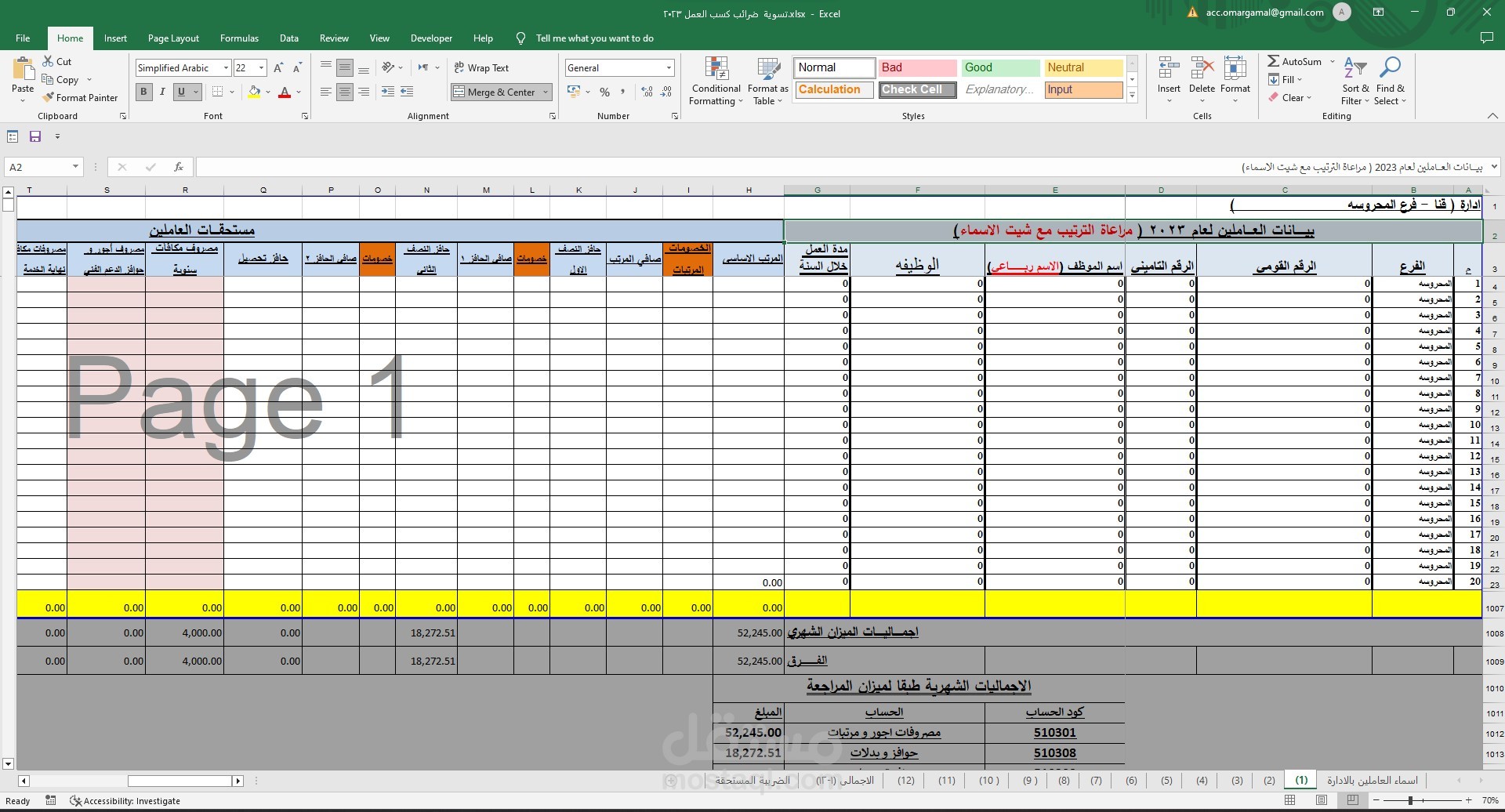
Task: Expand the formula bar
Action: pos(1494,167)
